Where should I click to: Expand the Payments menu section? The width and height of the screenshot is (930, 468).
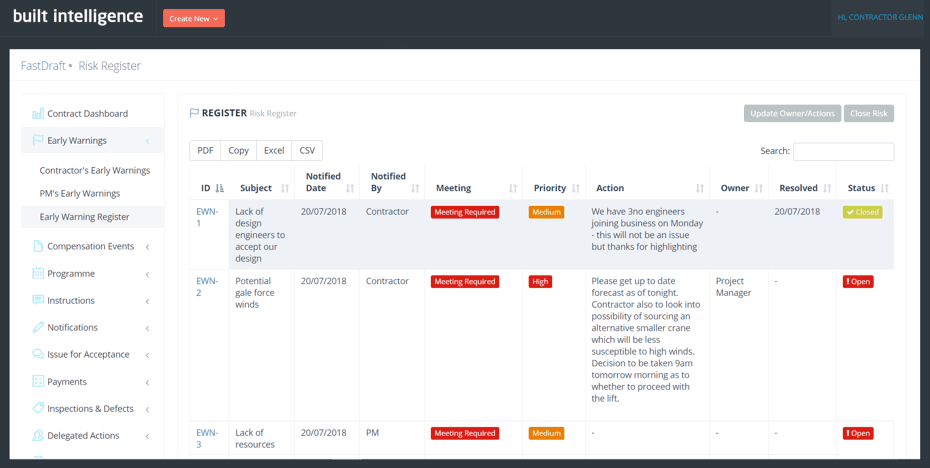pos(147,382)
